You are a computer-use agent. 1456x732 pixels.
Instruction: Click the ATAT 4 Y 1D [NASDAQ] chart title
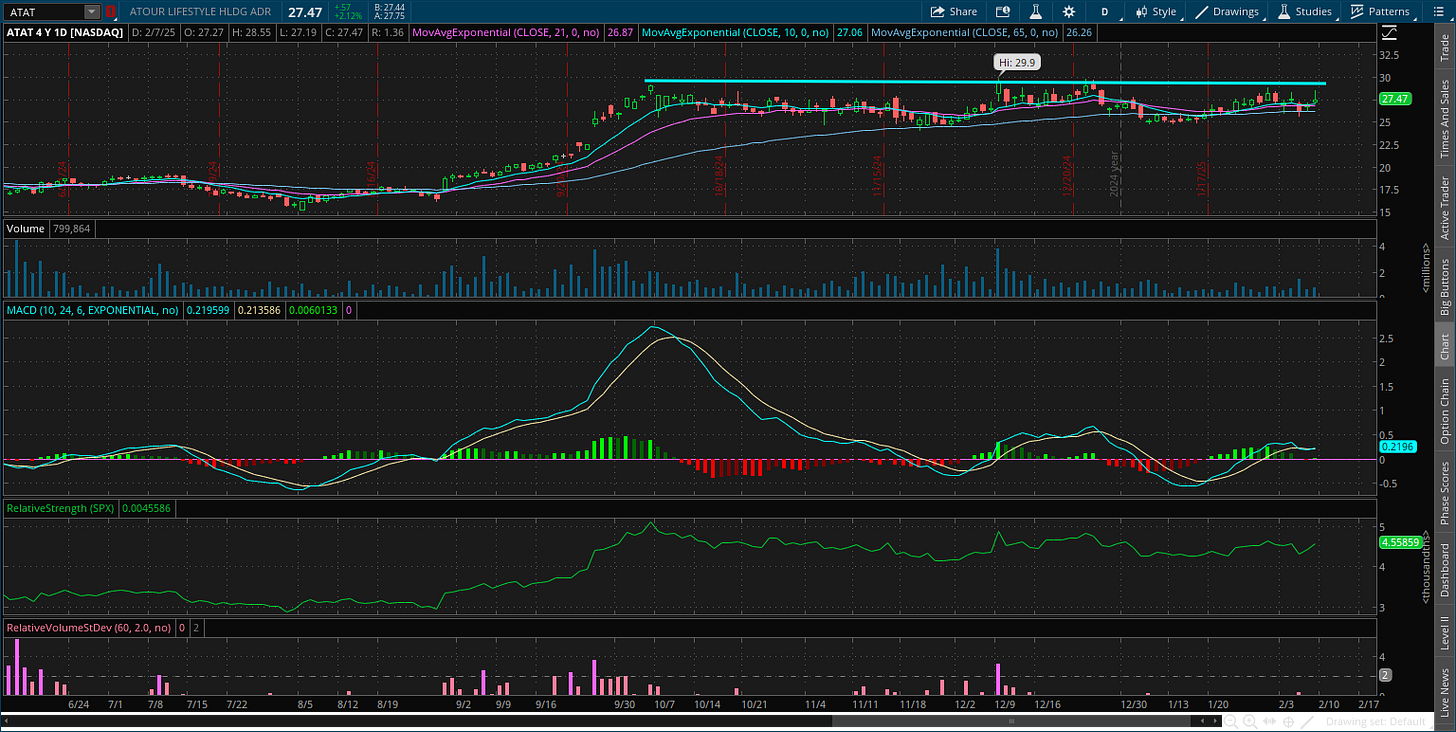pyautogui.click(x=64, y=32)
